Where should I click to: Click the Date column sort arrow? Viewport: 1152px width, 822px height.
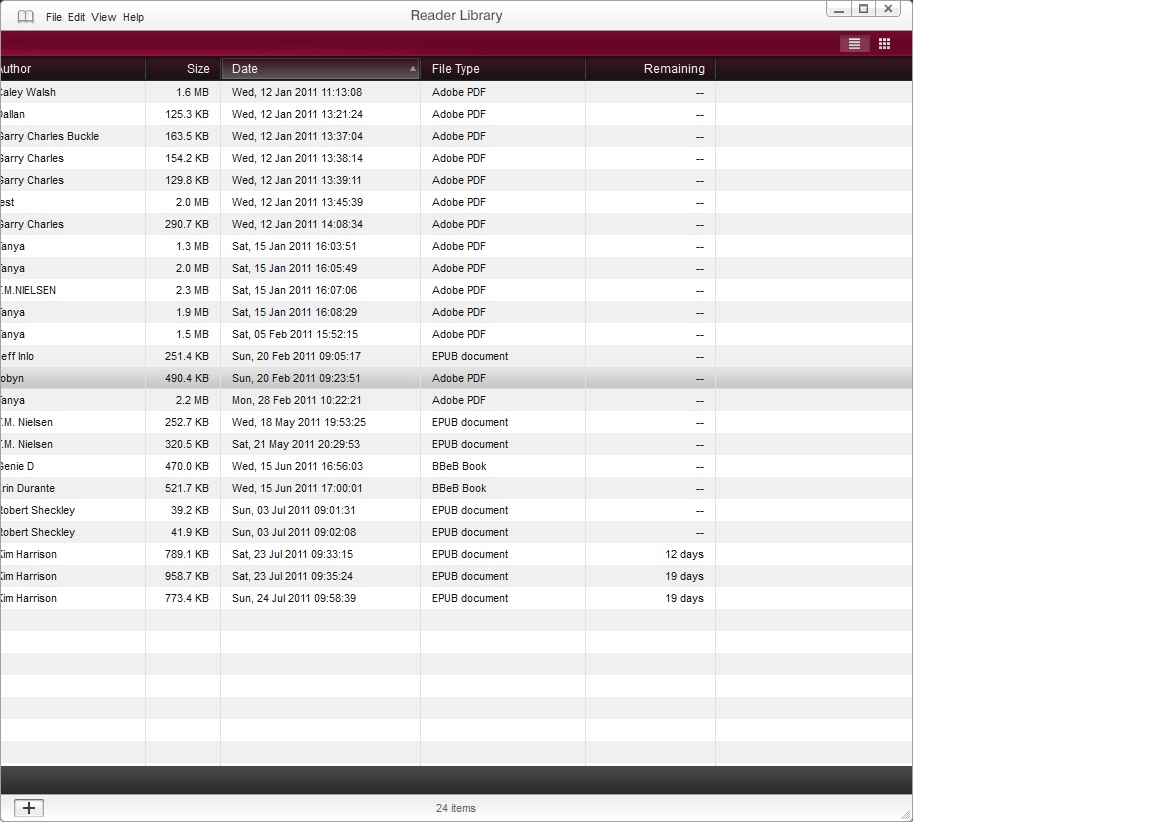[412, 68]
